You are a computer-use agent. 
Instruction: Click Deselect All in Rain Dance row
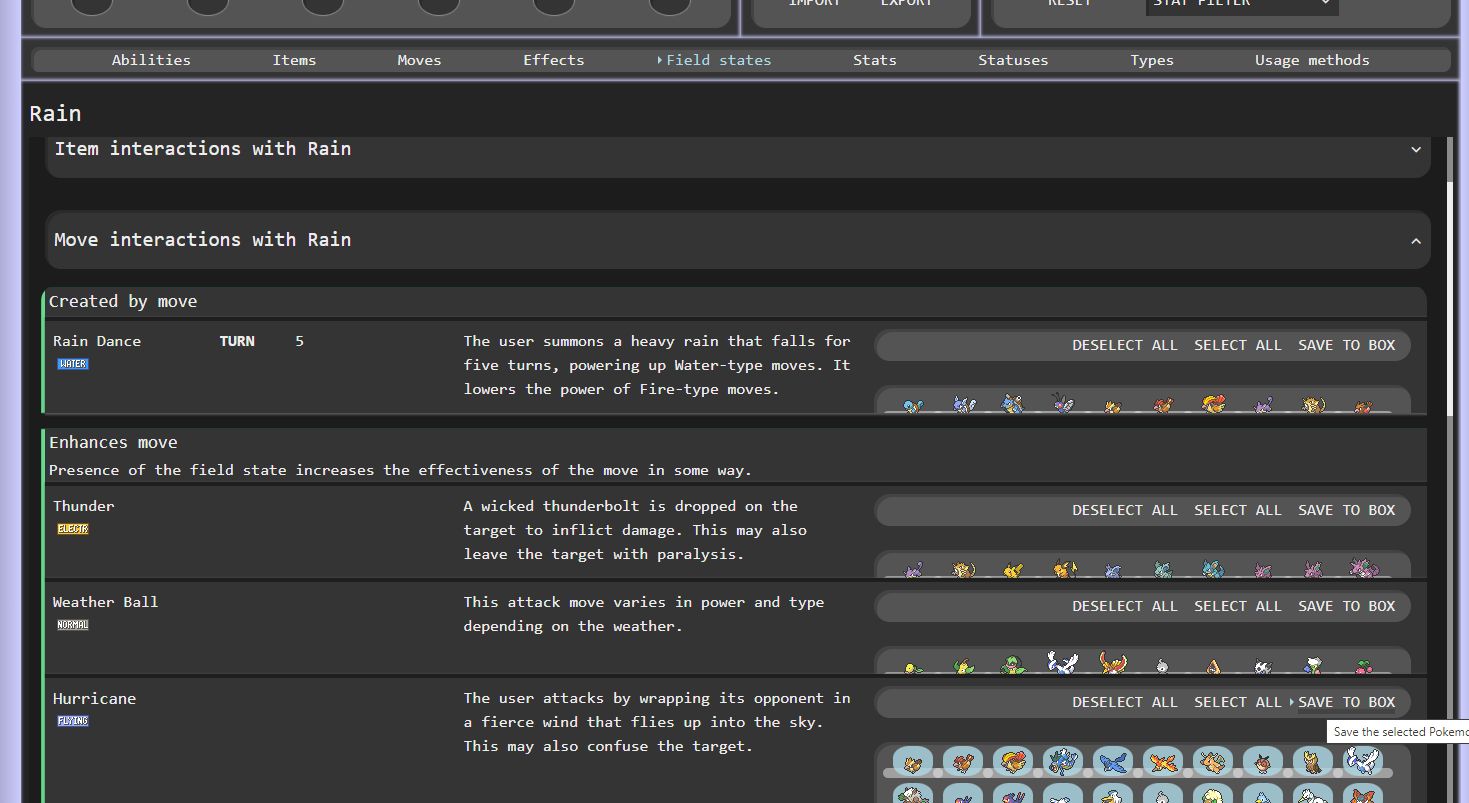1125,345
